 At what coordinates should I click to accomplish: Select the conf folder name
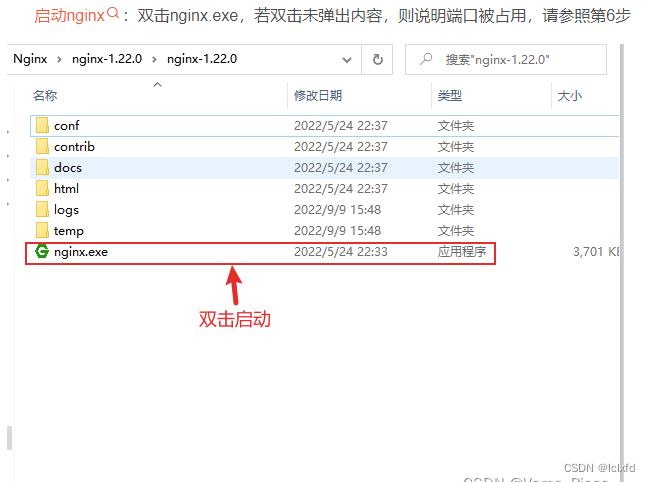(x=66, y=126)
